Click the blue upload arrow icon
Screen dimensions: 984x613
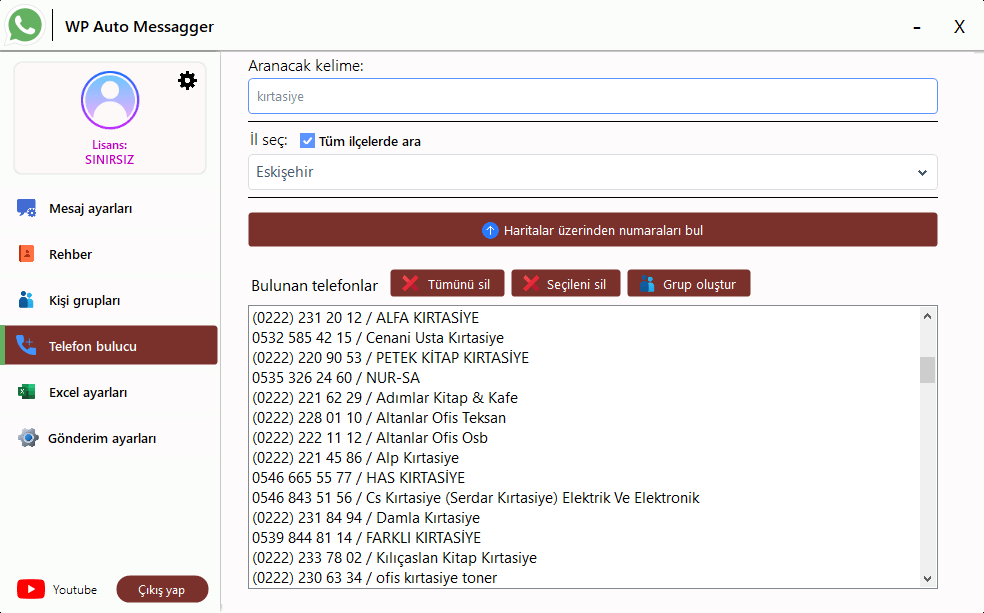[490, 230]
